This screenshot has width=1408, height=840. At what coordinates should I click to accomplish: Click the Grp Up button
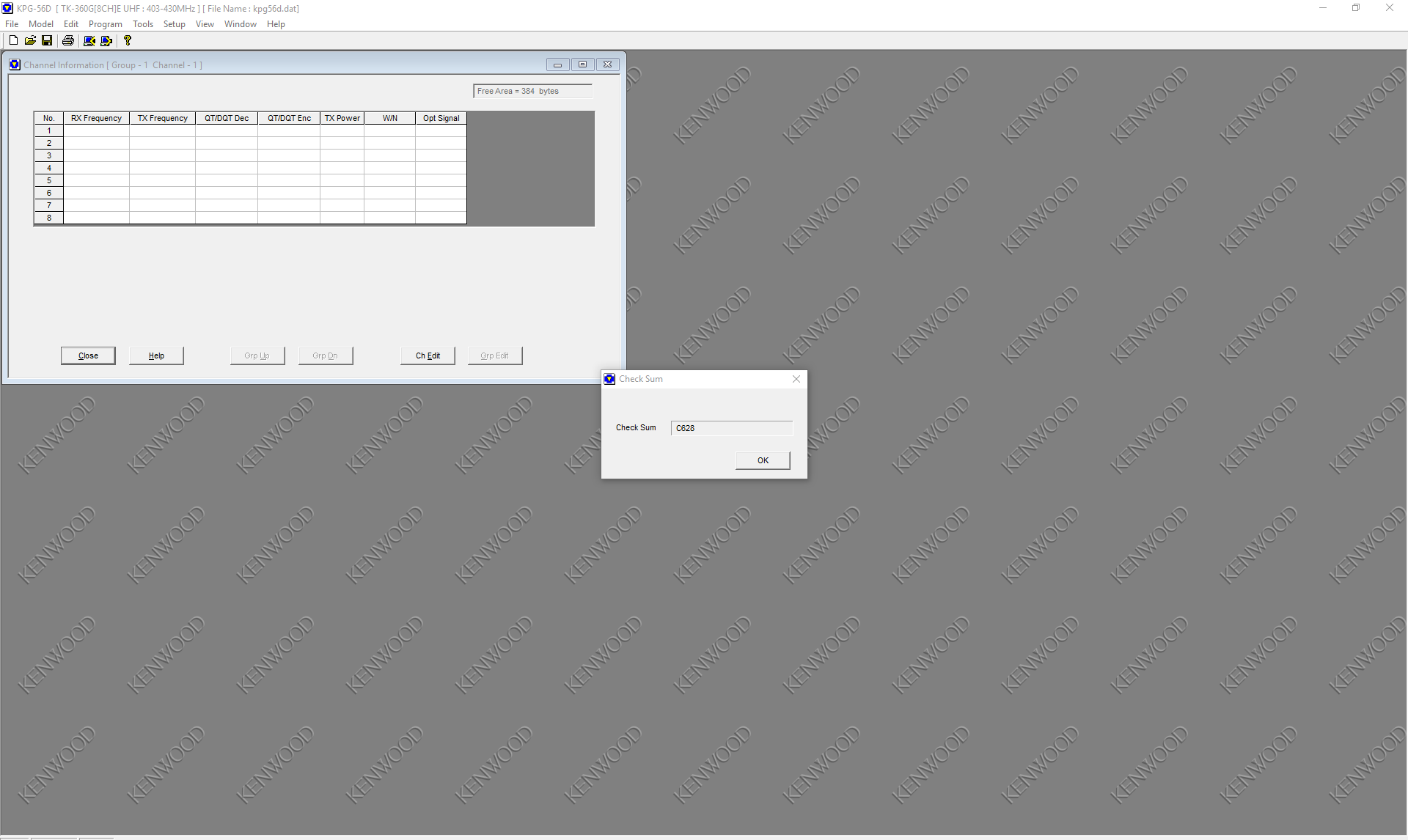[257, 355]
